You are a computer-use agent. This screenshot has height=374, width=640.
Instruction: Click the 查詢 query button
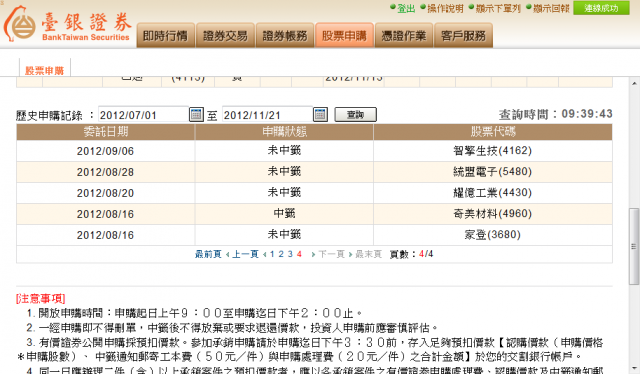pos(356,115)
